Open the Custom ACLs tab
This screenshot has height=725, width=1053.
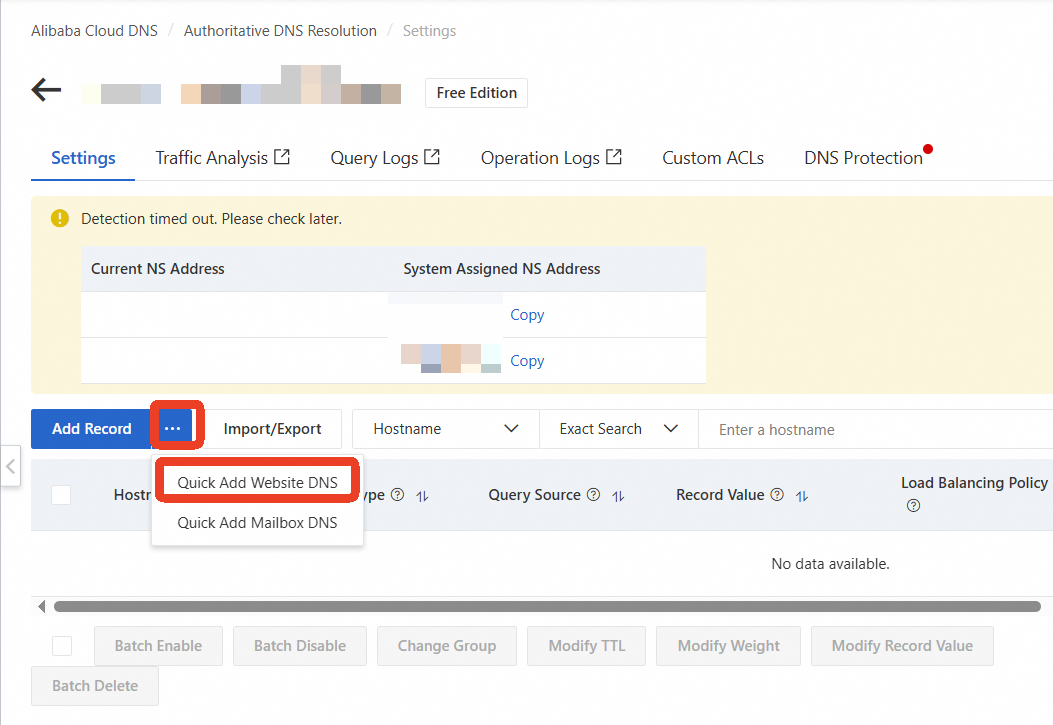[x=713, y=158]
